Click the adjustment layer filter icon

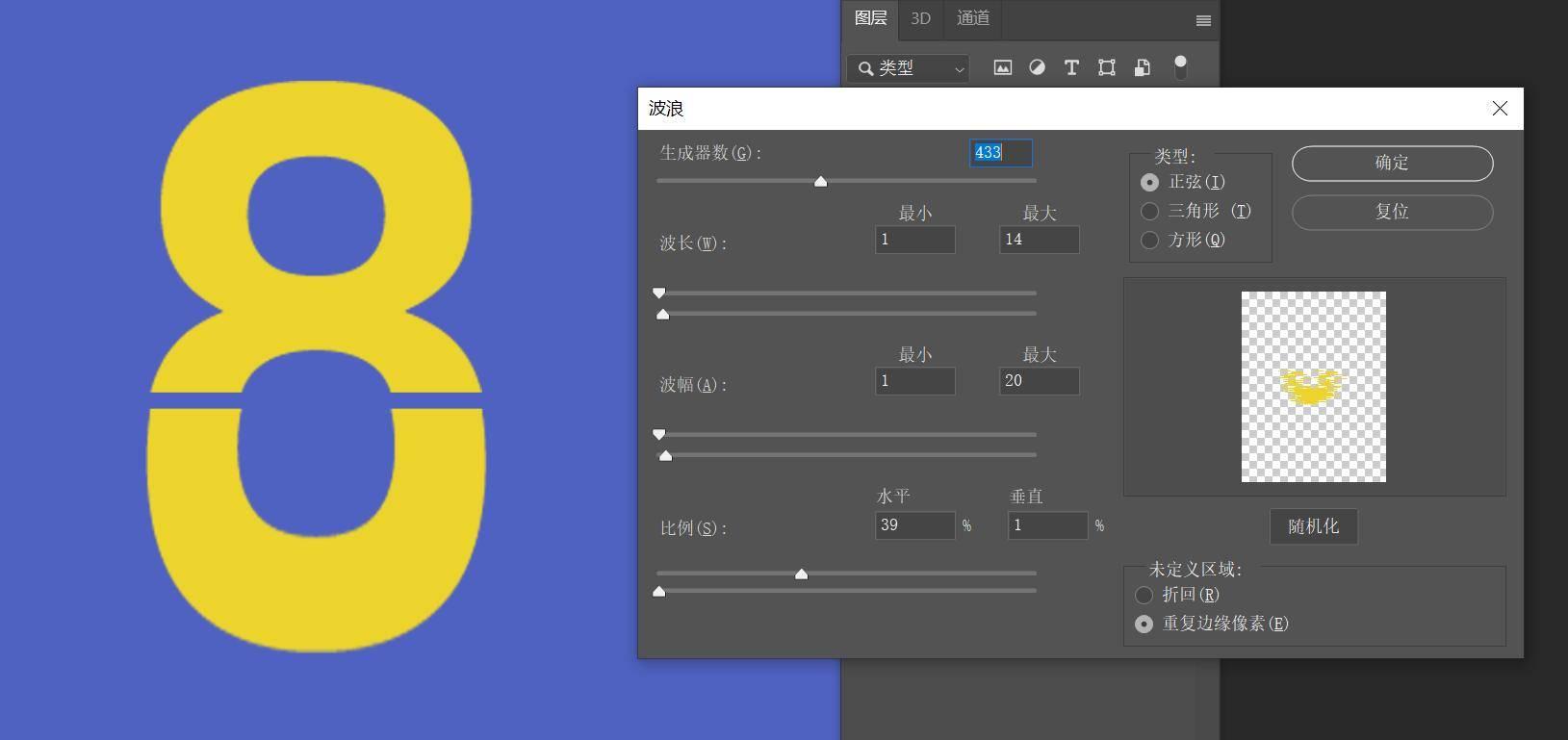pos(1037,67)
